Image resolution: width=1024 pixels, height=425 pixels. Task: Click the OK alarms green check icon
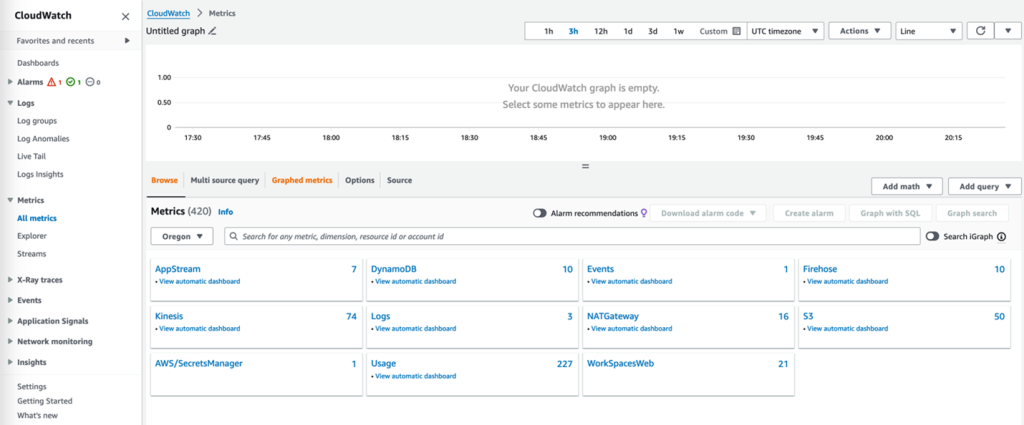[x=71, y=82]
